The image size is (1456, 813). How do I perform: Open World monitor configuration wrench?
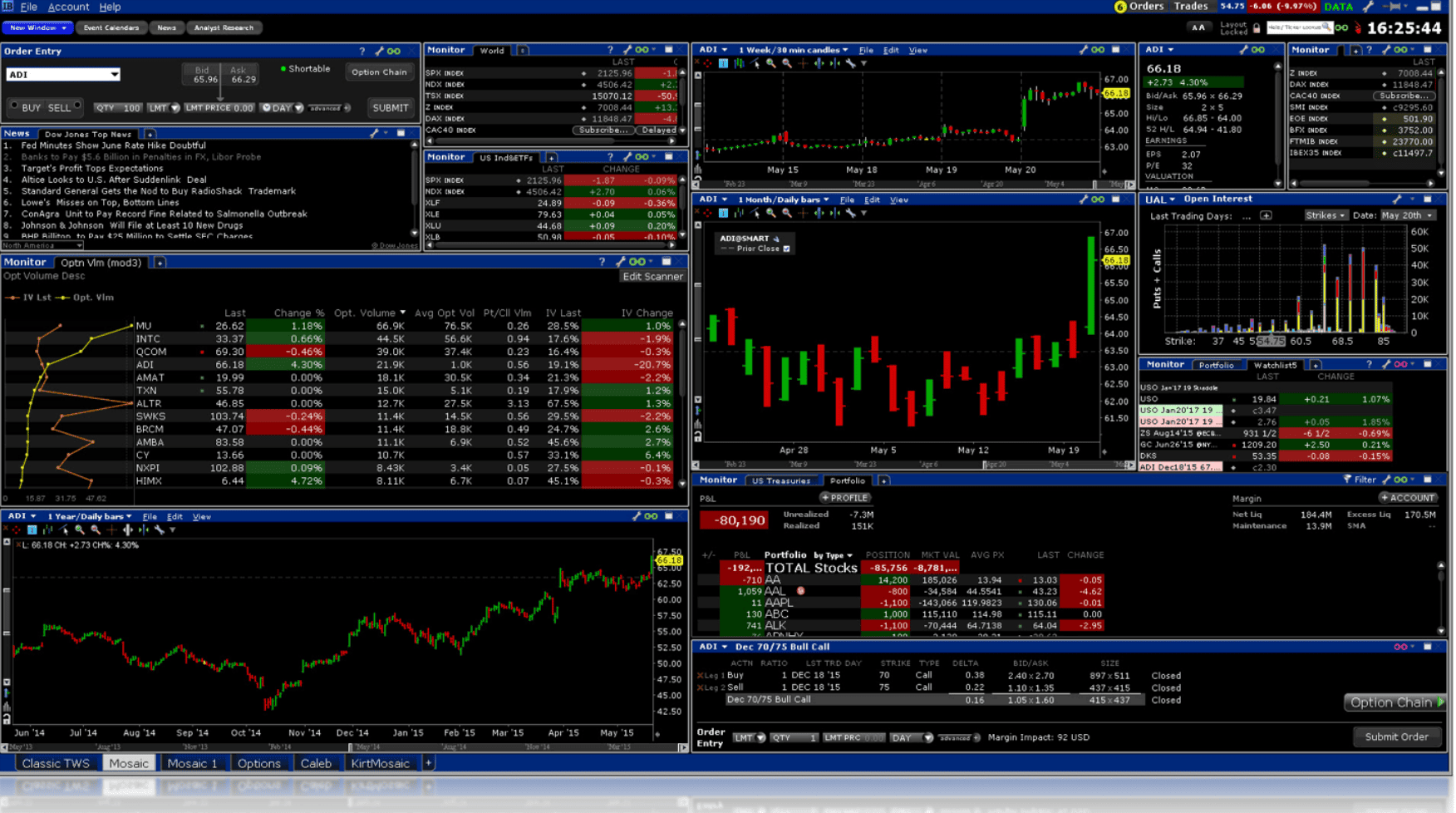pyautogui.click(x=627, y=50)
